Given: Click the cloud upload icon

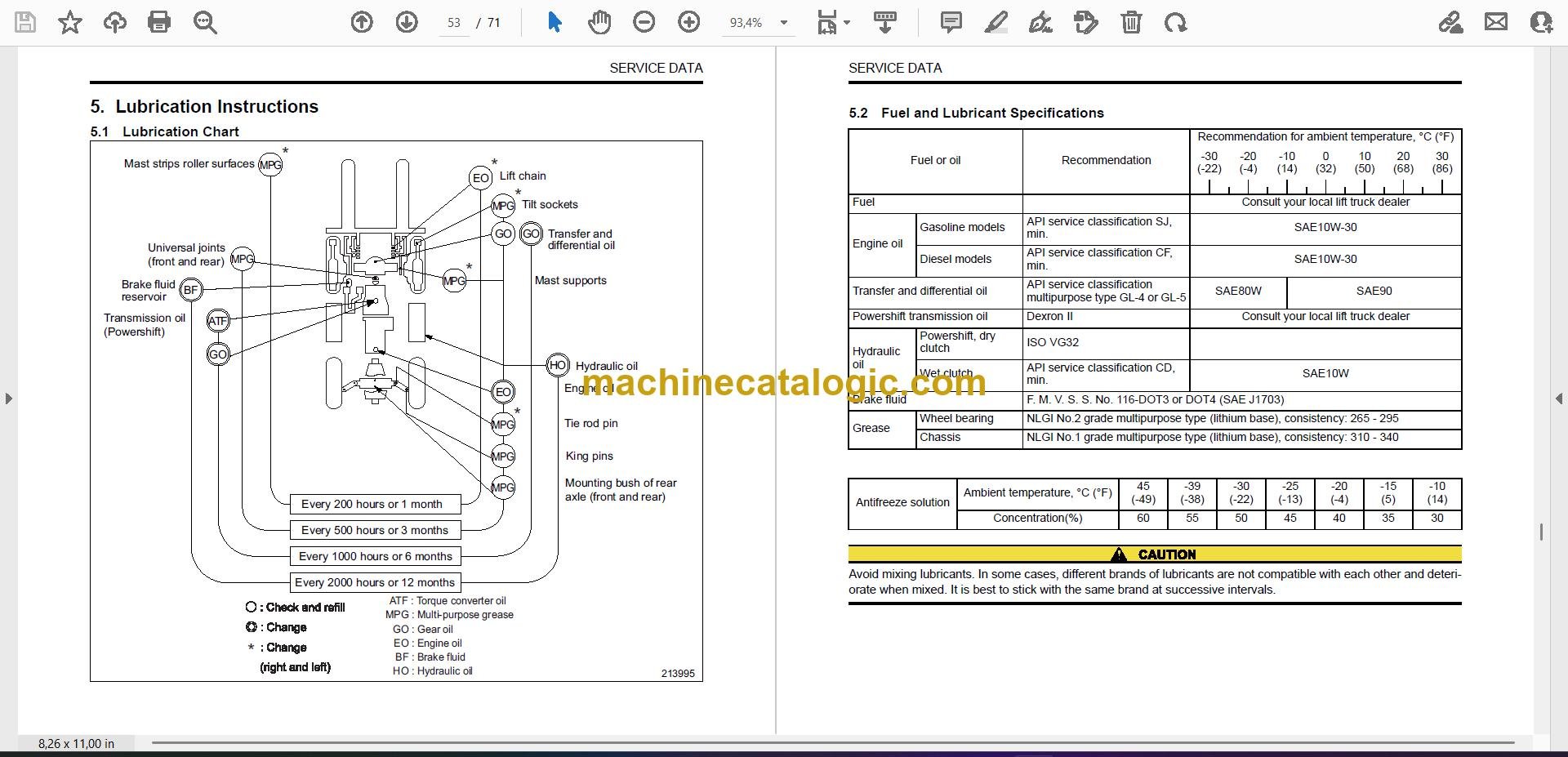Looking at the screenshot, I should point(114,23).
